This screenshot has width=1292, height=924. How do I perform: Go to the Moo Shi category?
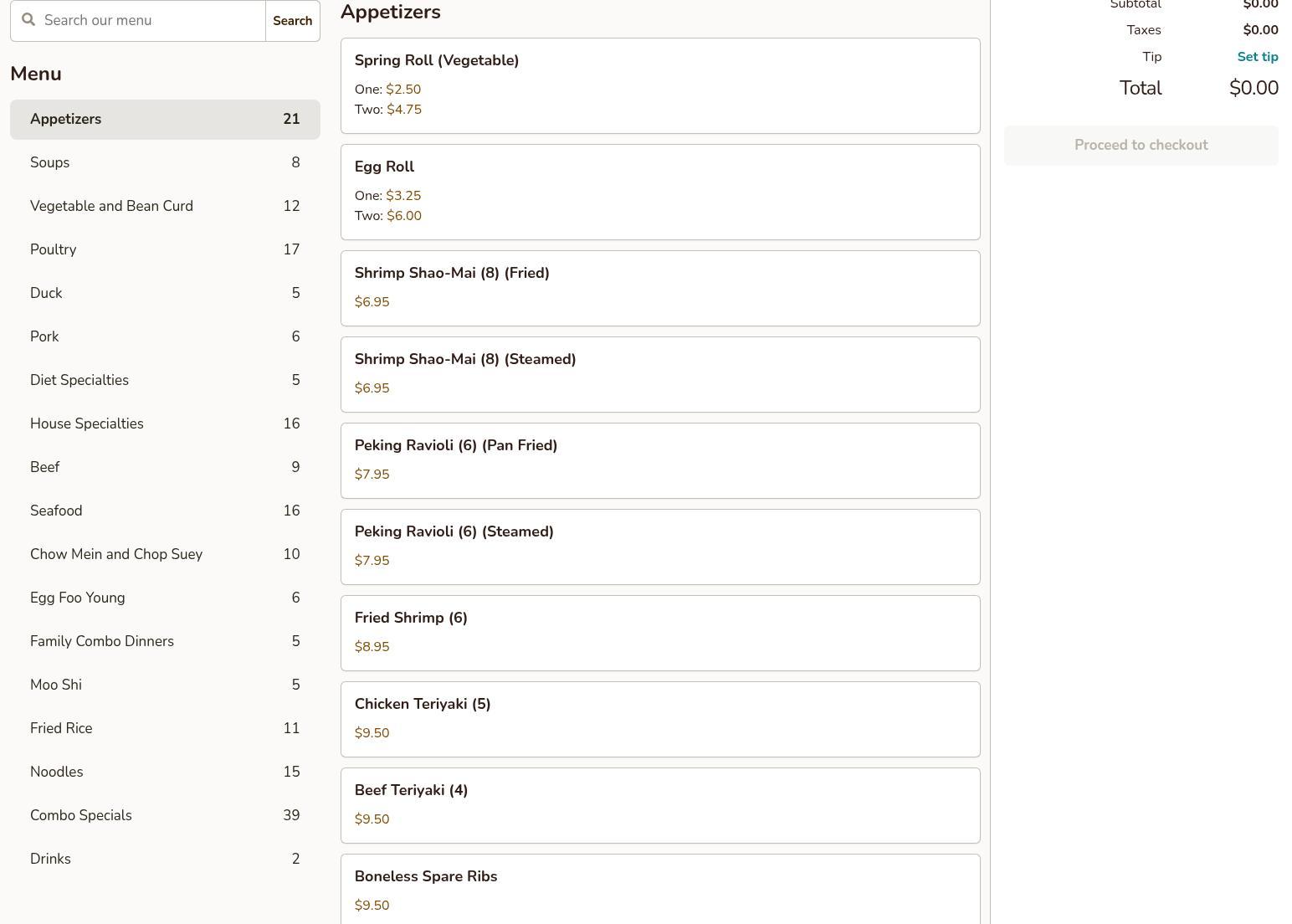point(165,685)
